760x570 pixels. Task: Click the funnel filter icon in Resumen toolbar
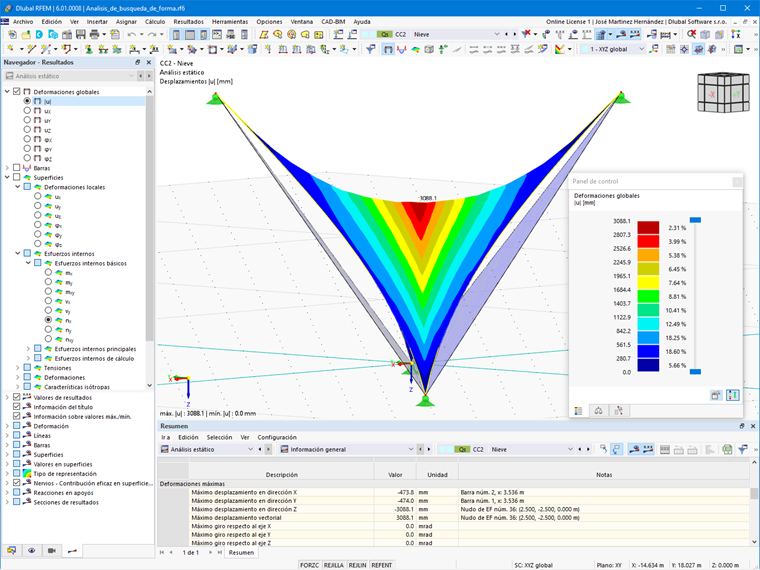pyautogui.click(x=743, y=449)
